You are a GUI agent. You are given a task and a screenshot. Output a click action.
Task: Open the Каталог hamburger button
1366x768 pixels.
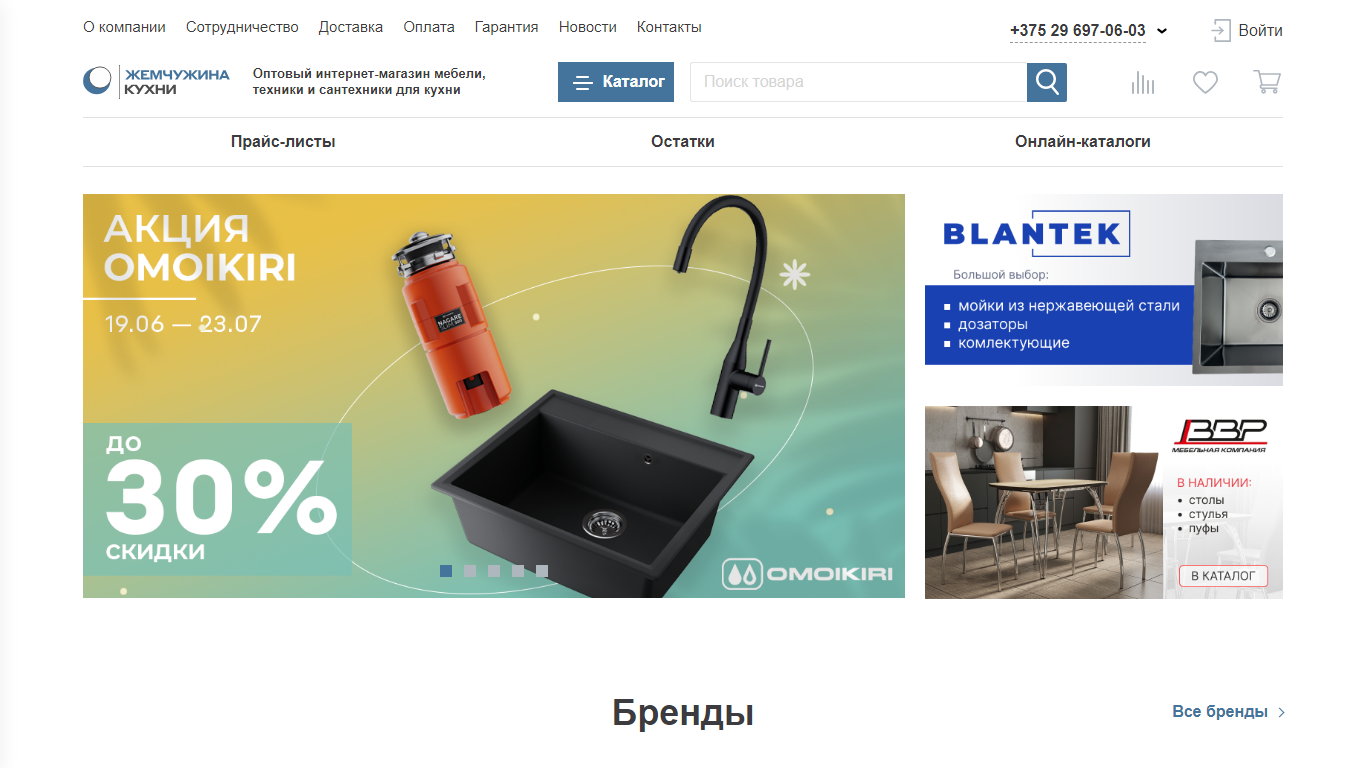point(616,82)
